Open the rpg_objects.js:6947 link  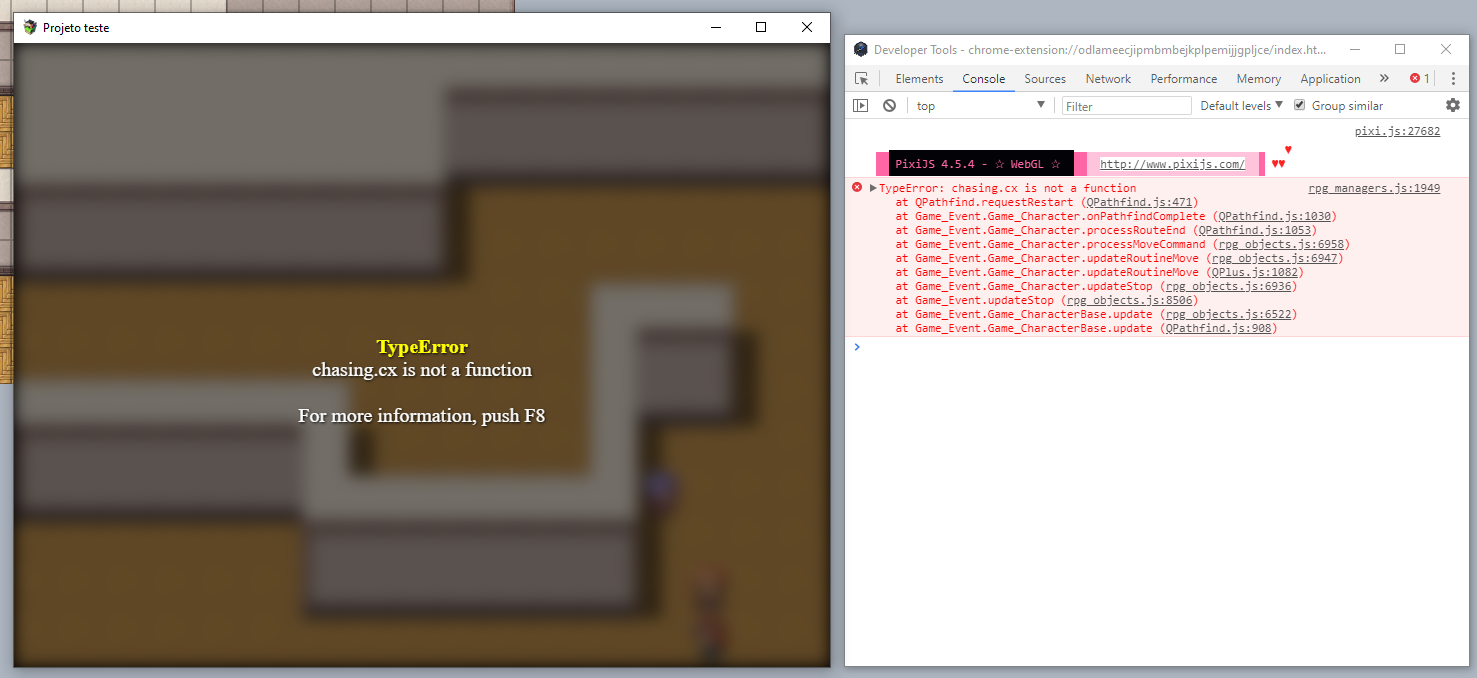[1273, 258]
